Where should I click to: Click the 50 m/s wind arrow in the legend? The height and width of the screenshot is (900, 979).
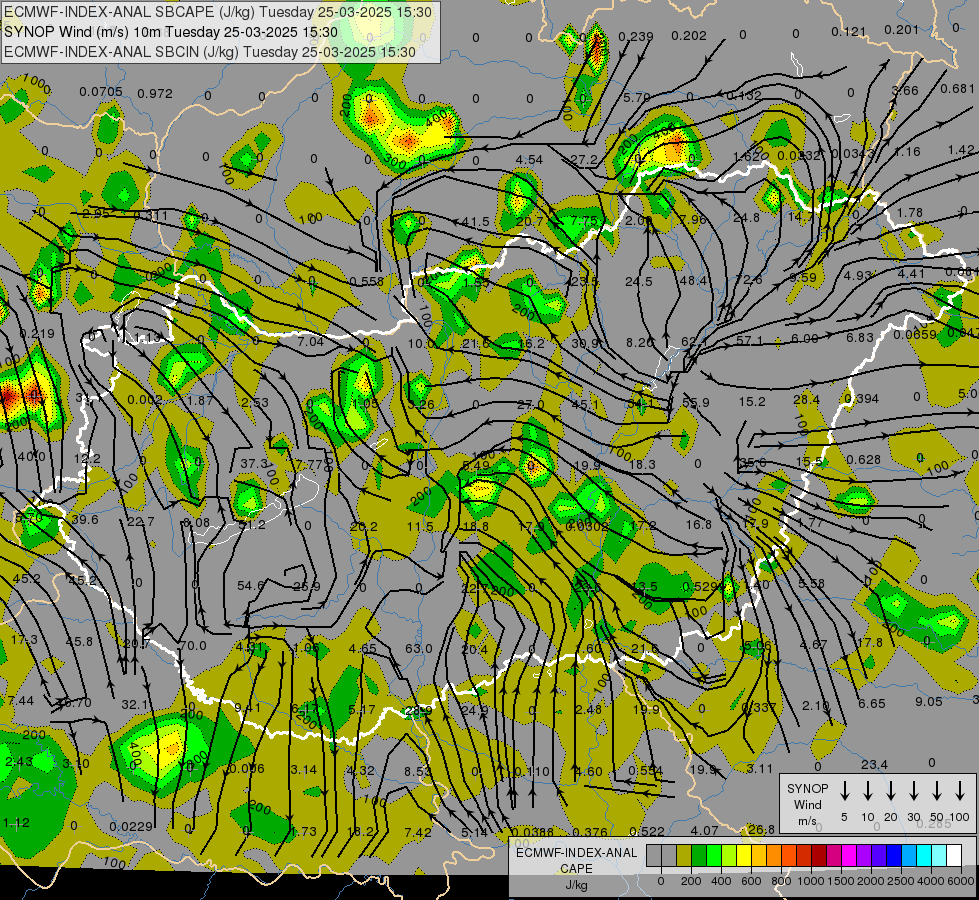[x=937, y=791]
